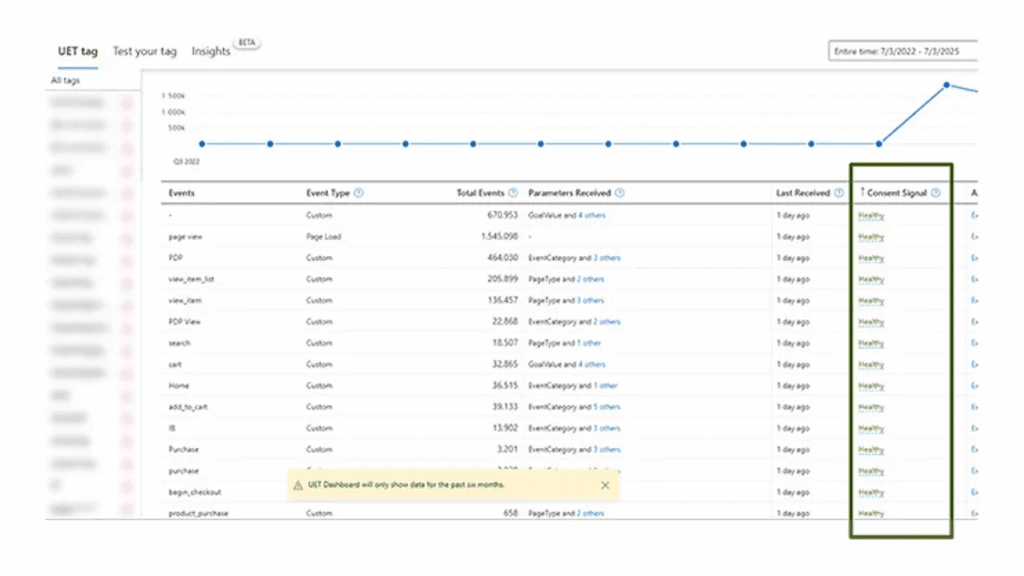1024x576 pixels.
Task: Open '2 others' link in product_purchase row
Action: click(590, 513)
